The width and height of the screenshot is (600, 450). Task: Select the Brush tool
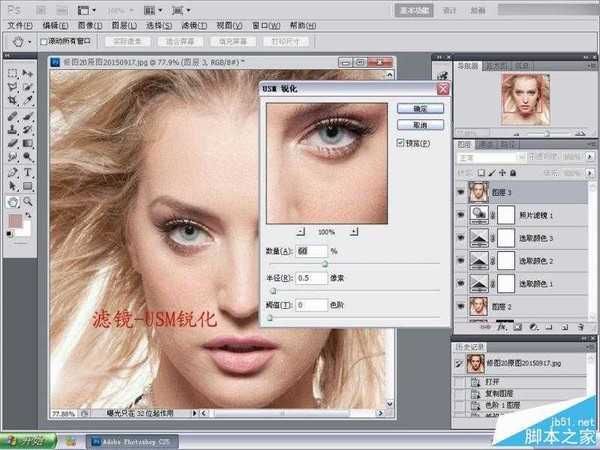28,116
